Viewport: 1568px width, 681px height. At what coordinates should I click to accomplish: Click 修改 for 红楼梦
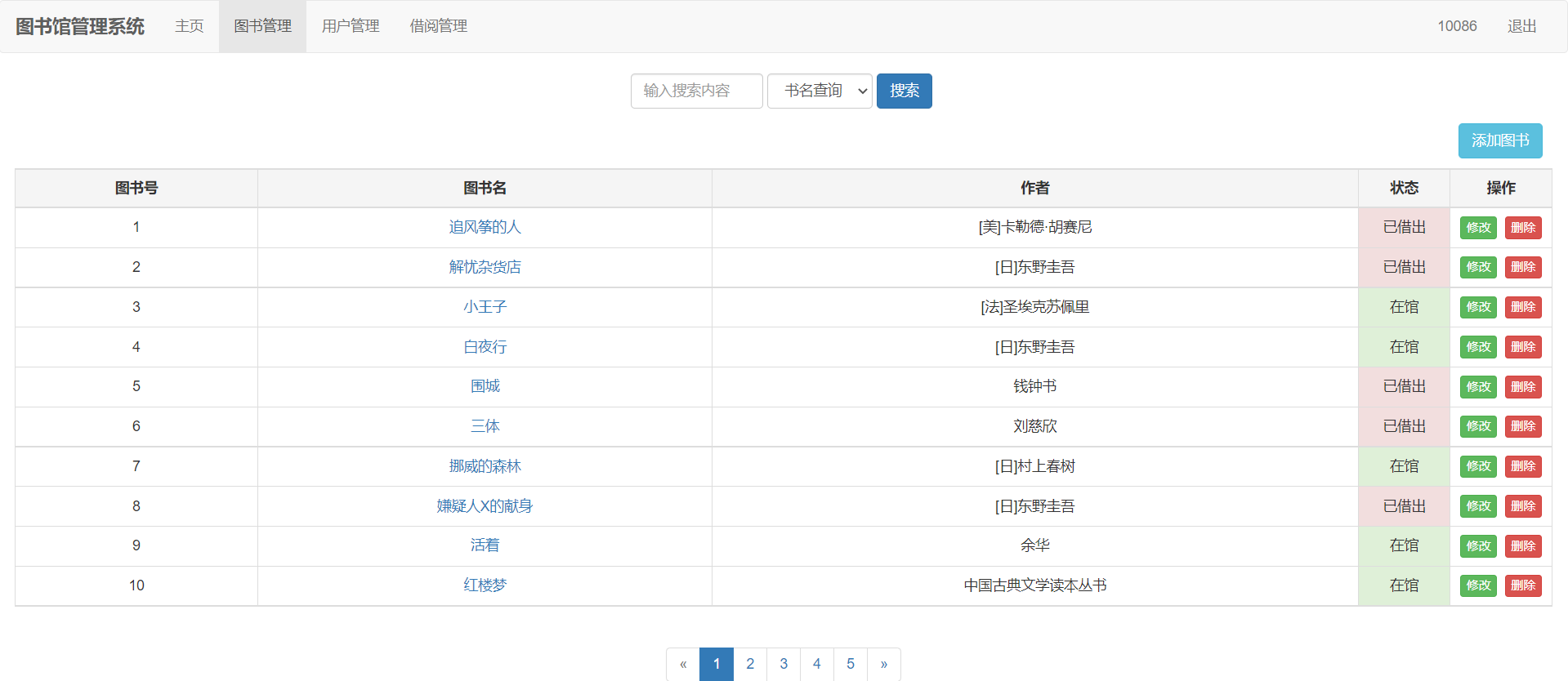tap(1478, 585)
